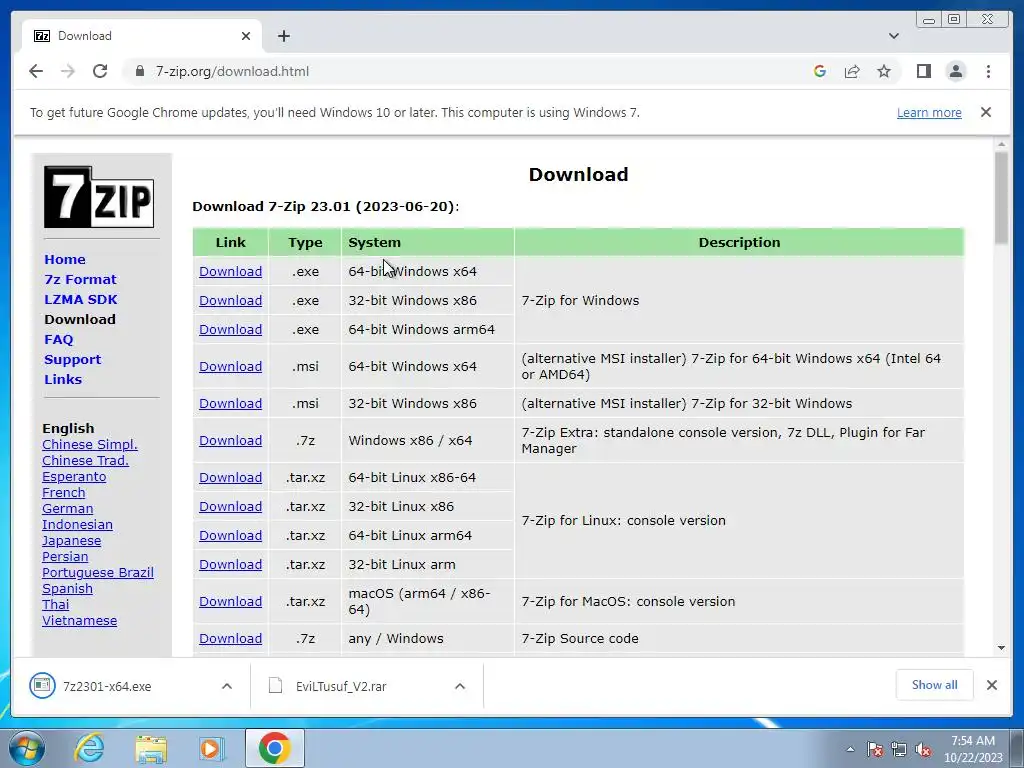Open Windows Explorer from taskbar
1024x768 pixels.
(x=151, y=748)
